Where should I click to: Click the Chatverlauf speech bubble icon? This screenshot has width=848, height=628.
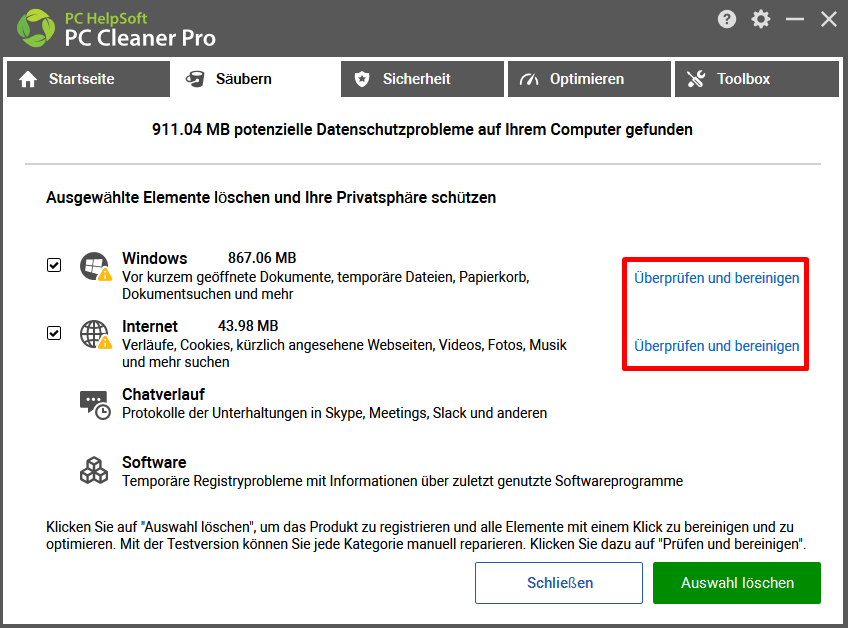[x=95, y=405]
